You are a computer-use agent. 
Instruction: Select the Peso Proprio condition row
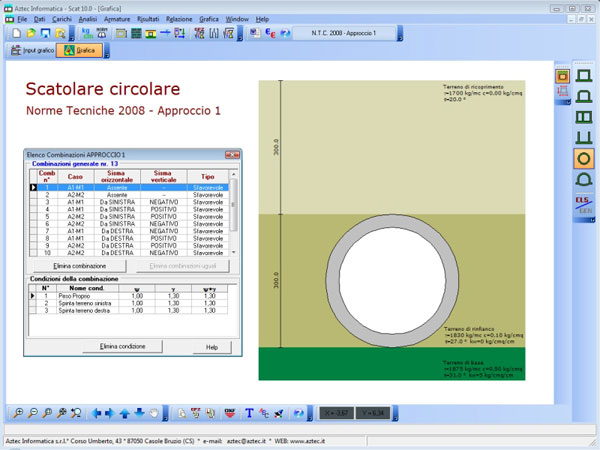[x=128, y=296]
